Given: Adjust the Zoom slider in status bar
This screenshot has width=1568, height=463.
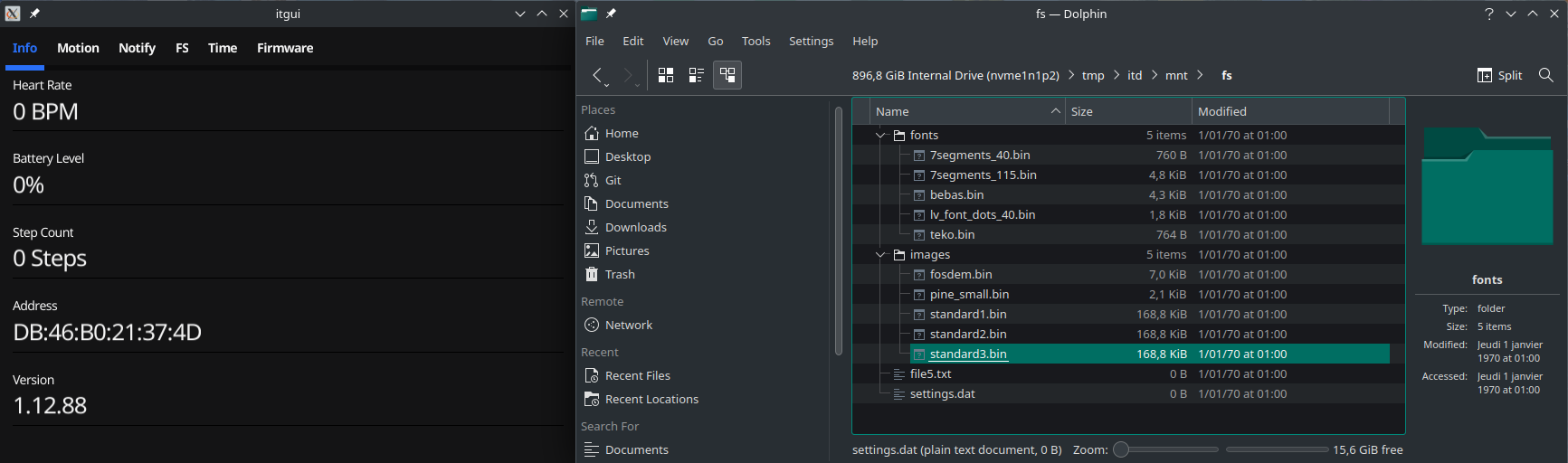Looking at the screenshot, I should pos(1122,449).
